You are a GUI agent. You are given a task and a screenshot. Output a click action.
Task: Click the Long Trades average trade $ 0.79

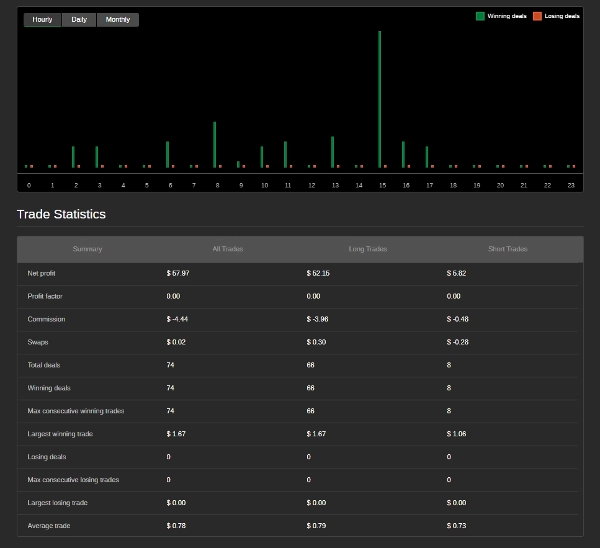click(316, 526)
